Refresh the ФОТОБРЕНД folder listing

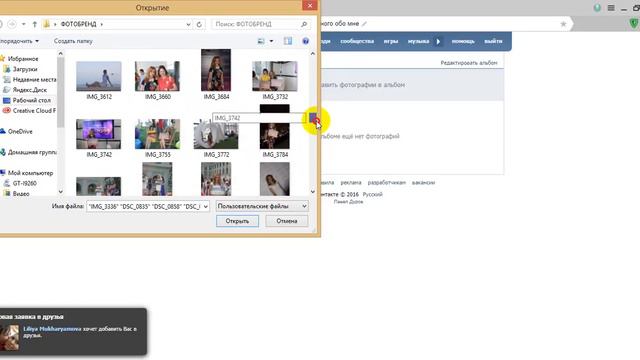click(x=199, y=24)
